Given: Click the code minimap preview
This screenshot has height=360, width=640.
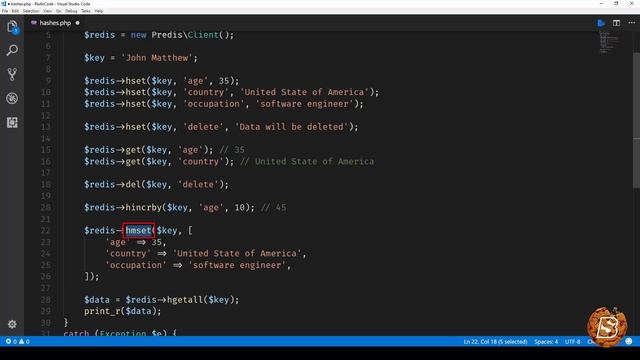Looking at the screenshot, I should [609, 42].
